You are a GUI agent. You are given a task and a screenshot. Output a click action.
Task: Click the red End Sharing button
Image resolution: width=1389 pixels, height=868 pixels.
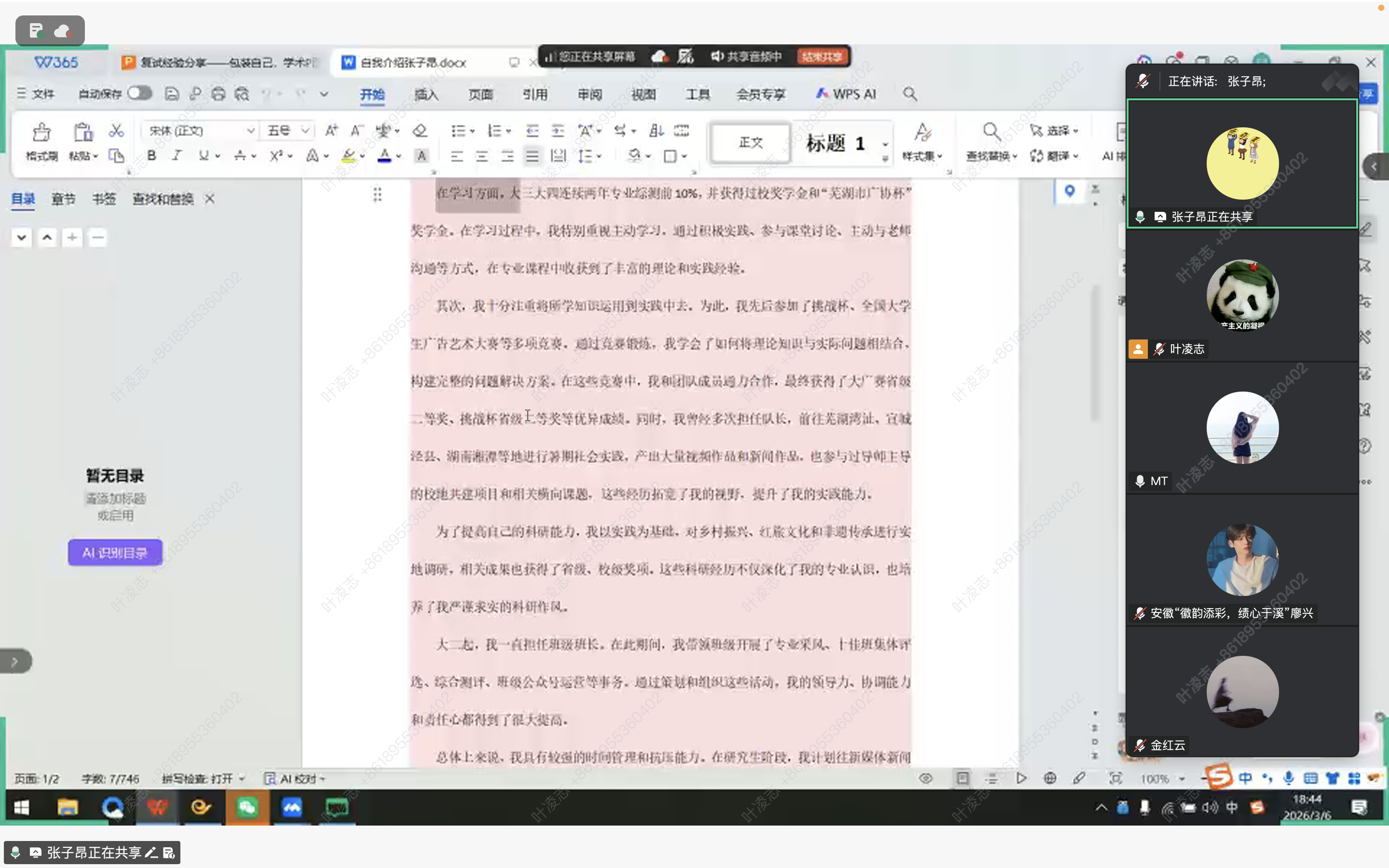(x=822, y=56)
